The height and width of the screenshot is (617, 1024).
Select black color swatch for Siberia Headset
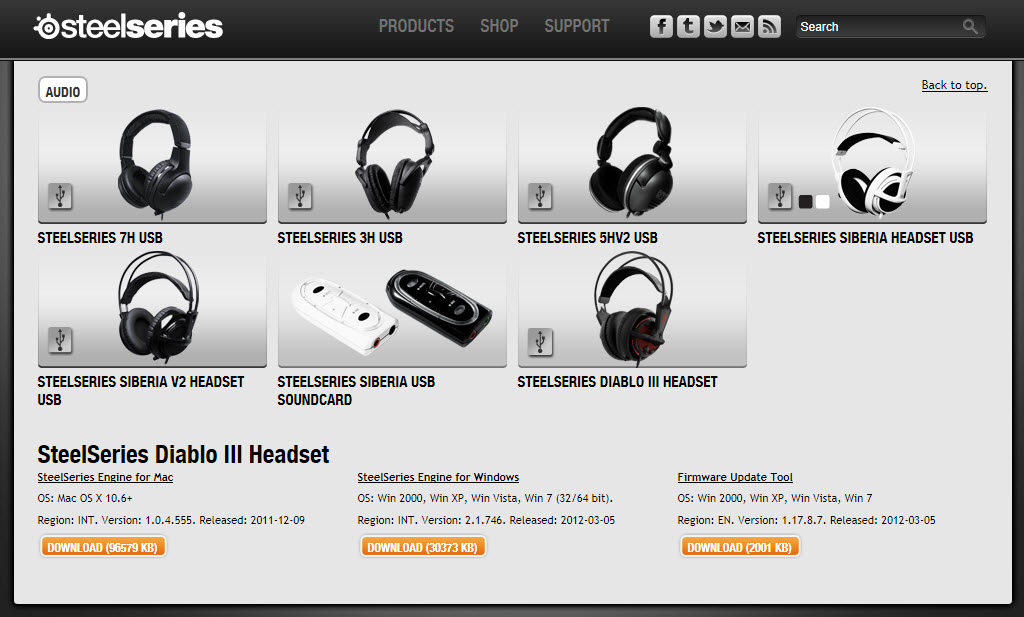click(805, 202)
